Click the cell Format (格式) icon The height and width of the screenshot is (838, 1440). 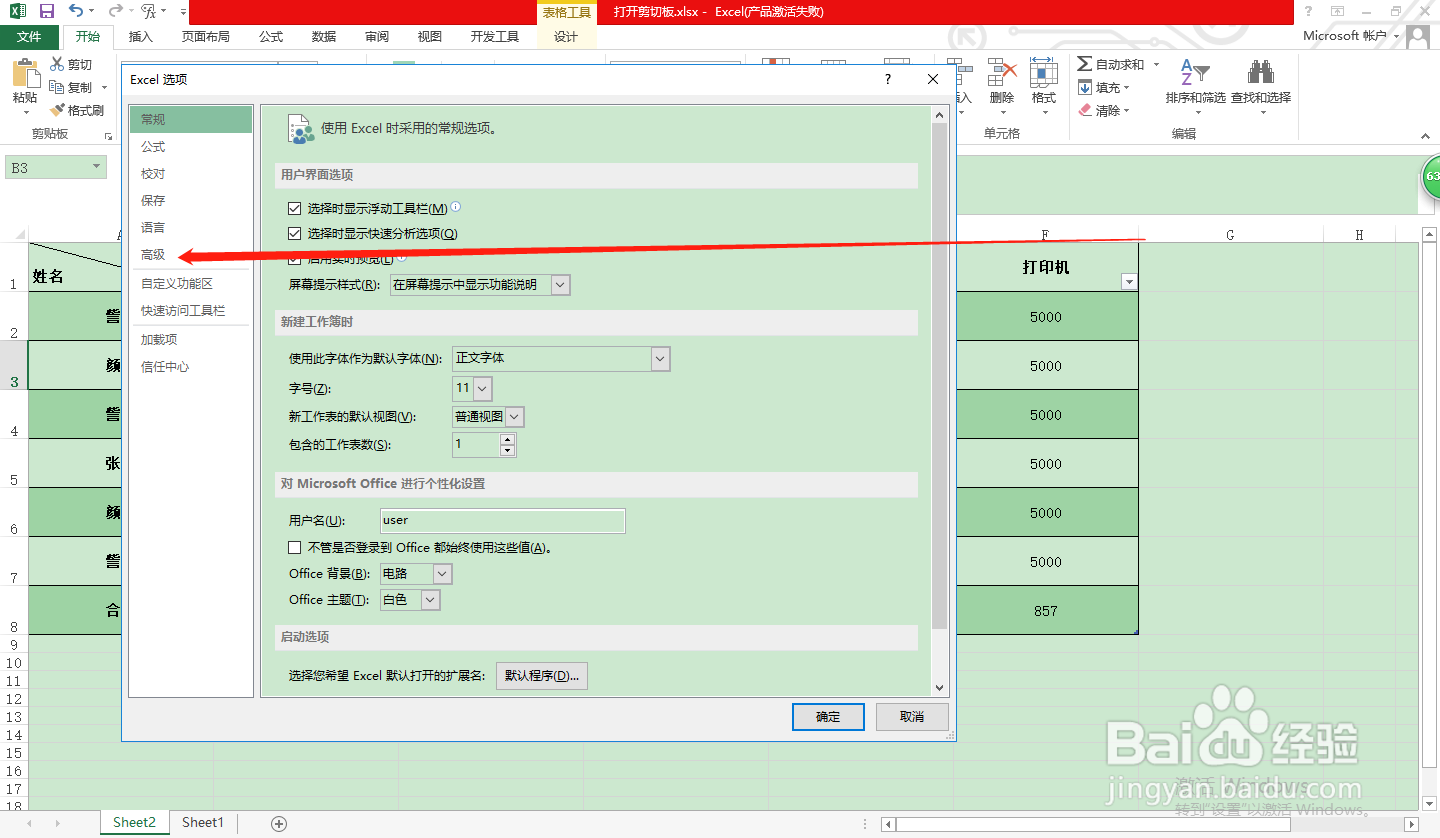pyautogui.click(x=1044, y=73)
